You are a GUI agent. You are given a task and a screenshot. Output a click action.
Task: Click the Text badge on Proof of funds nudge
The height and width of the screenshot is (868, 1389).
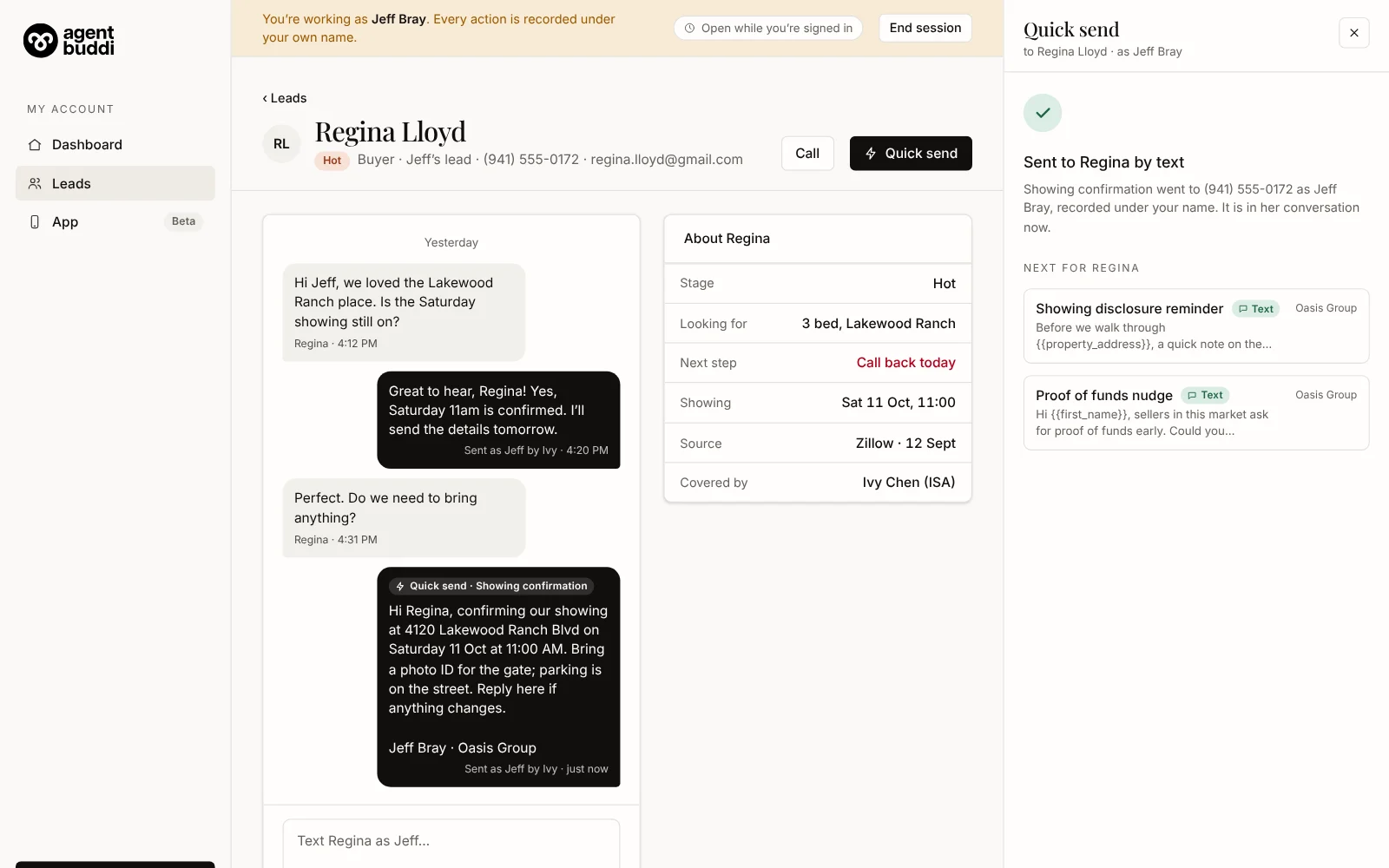[x=1205, y=396]
